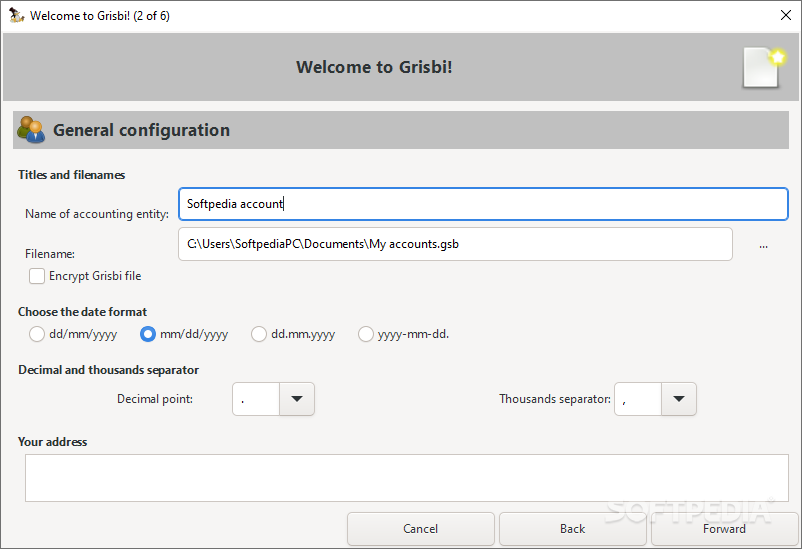Go Back to the previous step
Viewport: 802px width, 549px height.
(572, 529)
